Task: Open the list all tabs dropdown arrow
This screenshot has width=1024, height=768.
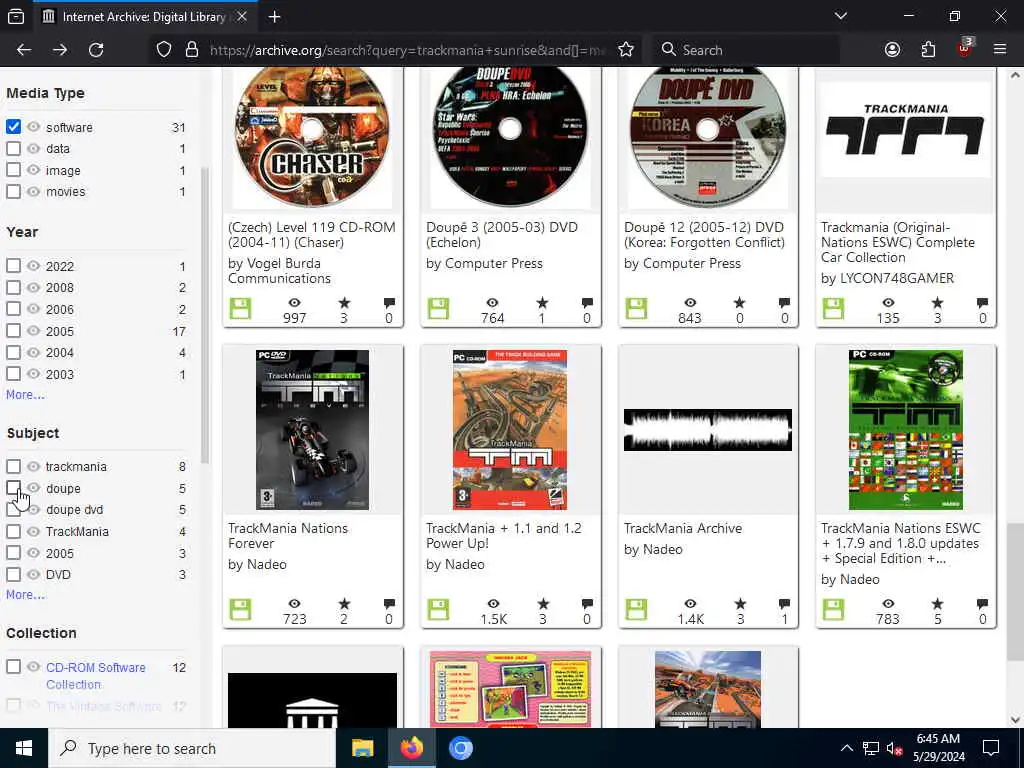Action: pyautogui.click(x=840, y=16)
